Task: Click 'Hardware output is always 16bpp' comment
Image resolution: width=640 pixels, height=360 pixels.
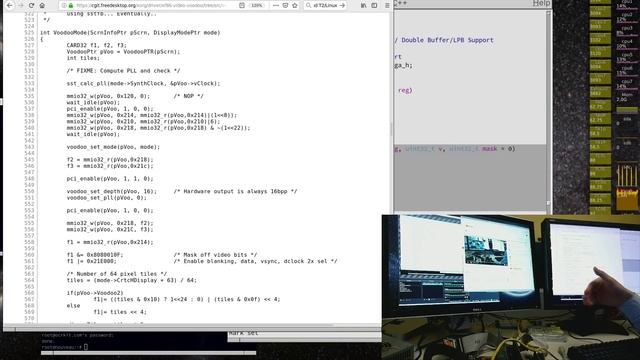Action: tap(235, 191)
